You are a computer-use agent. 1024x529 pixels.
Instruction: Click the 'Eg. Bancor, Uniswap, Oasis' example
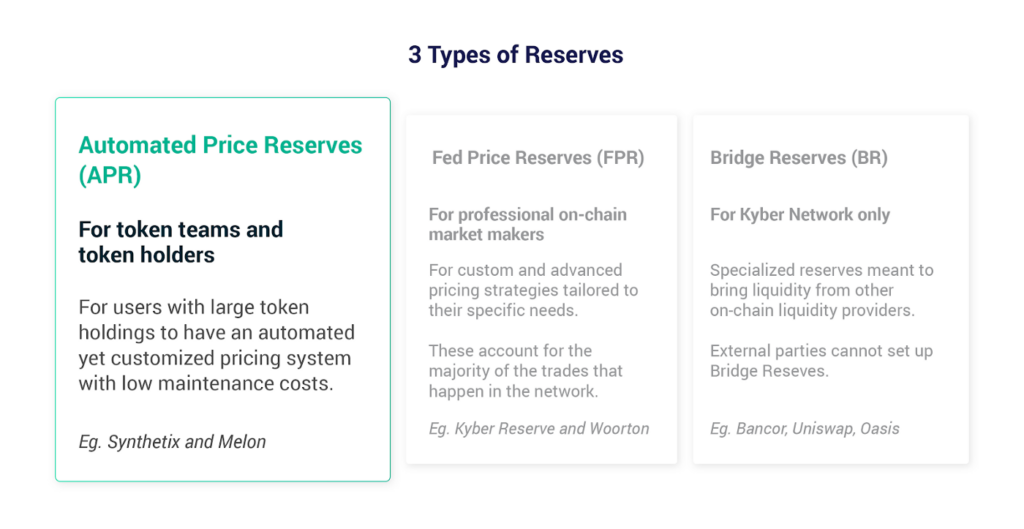[x=805, y=428]
